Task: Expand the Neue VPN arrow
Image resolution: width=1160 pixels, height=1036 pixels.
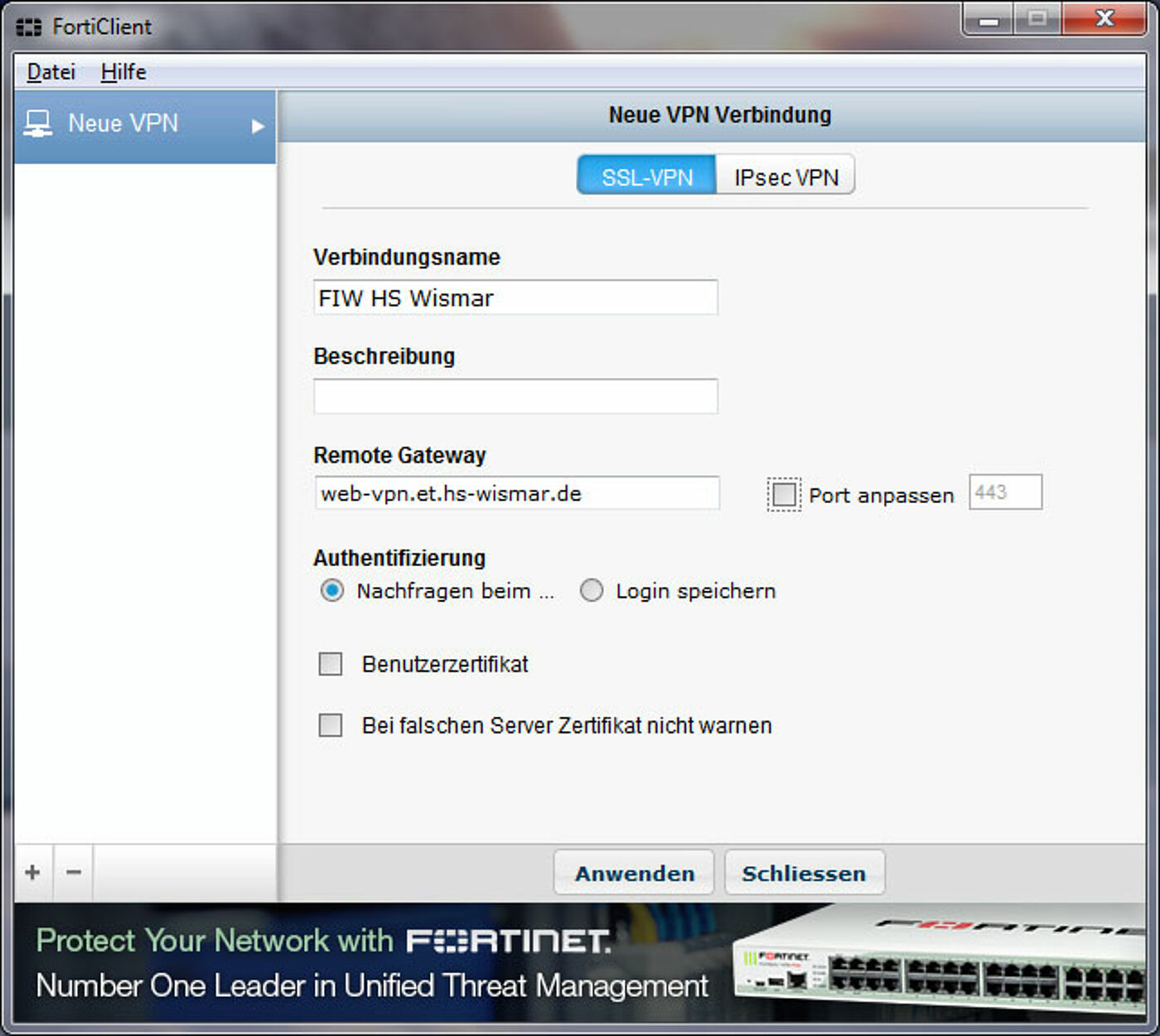Action: [x=258, y=126]
